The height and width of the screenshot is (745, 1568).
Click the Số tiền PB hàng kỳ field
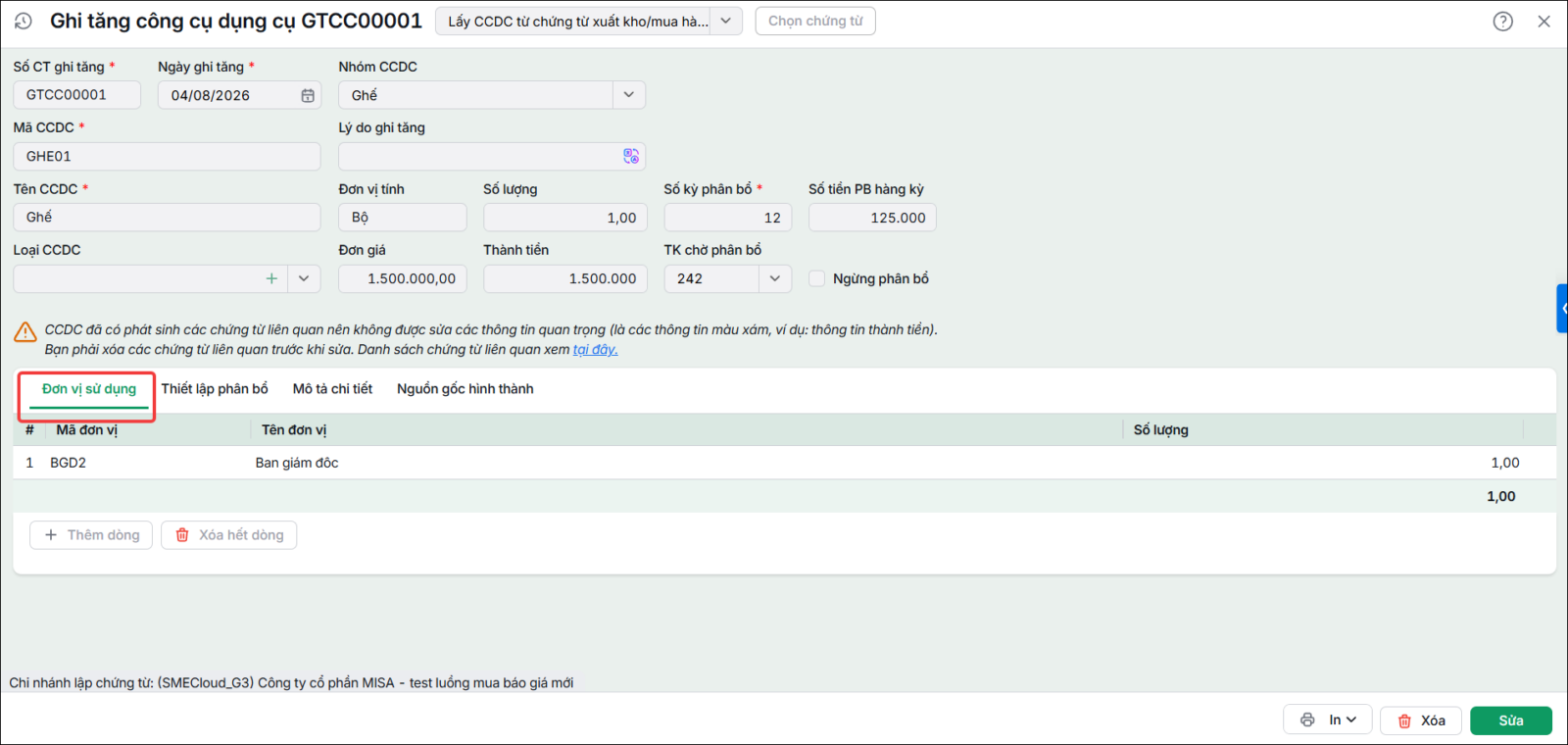click(x=872, y=218)
